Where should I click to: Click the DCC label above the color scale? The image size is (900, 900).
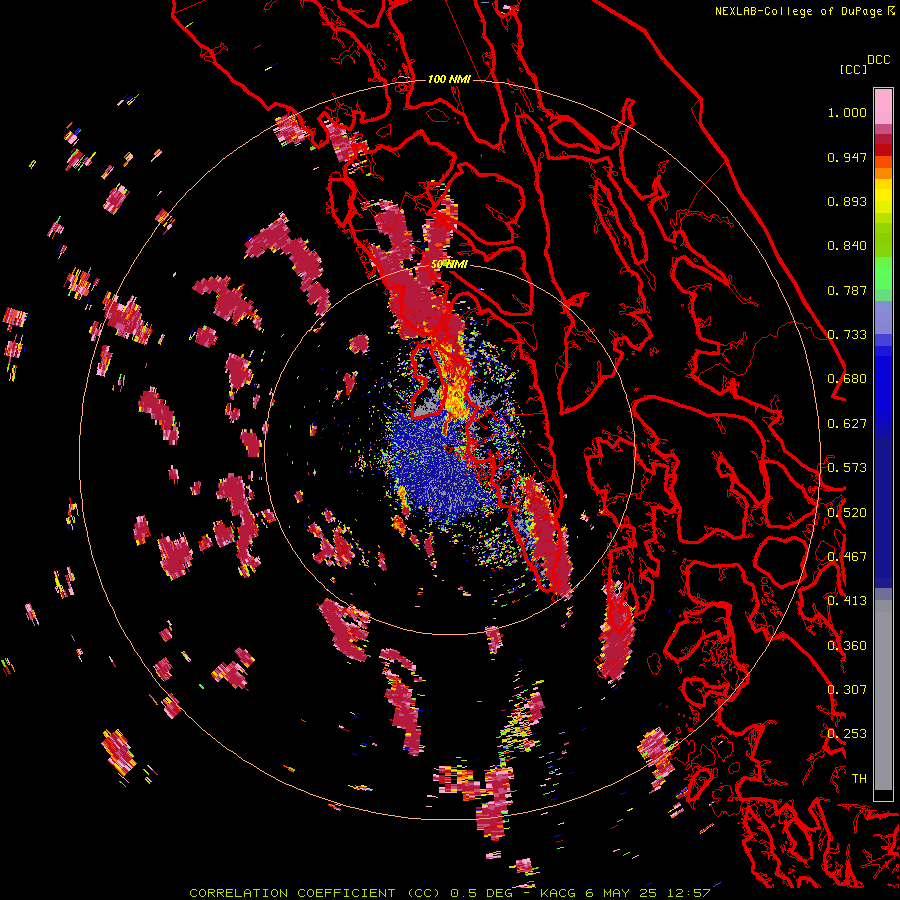(878, 60)
